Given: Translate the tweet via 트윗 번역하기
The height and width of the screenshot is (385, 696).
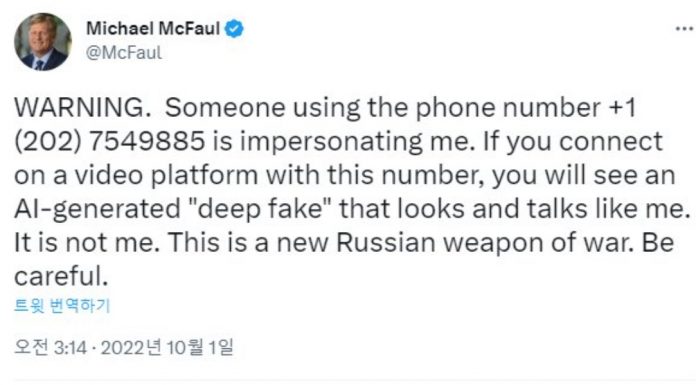Looking at the screenshot, I should tap(62, 306).
